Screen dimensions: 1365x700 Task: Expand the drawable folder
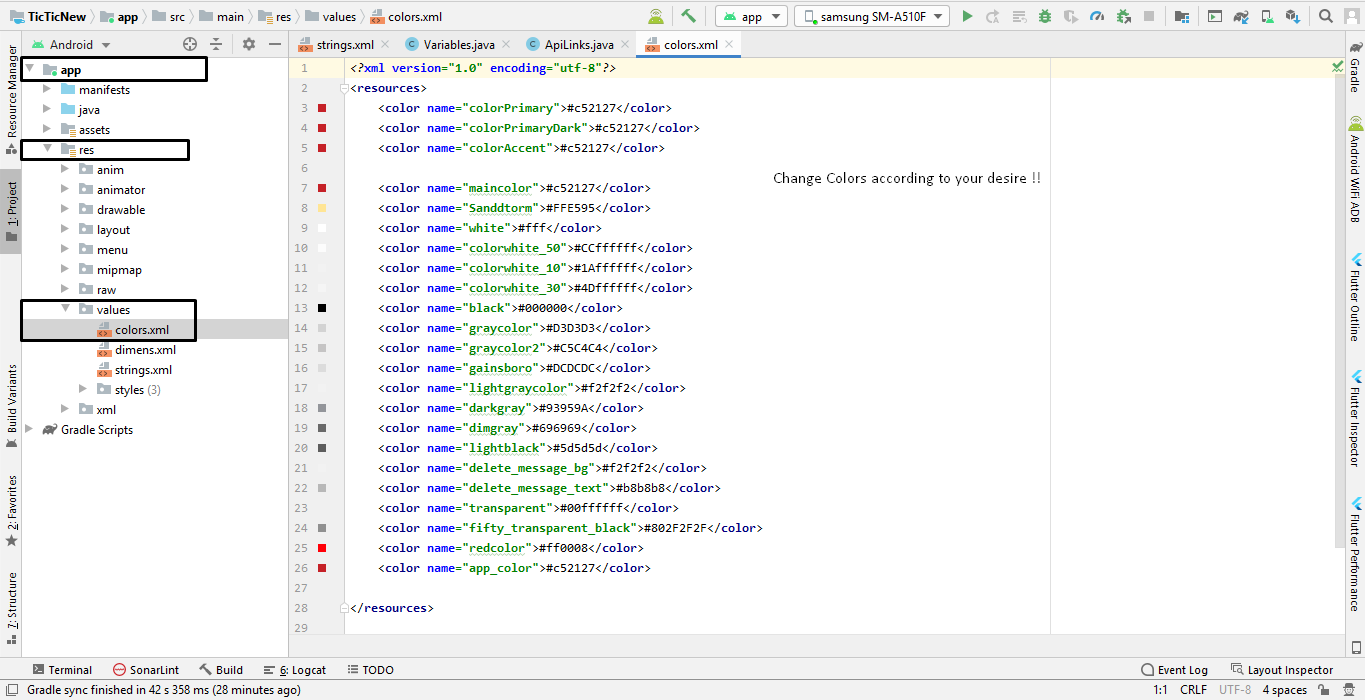66,210
